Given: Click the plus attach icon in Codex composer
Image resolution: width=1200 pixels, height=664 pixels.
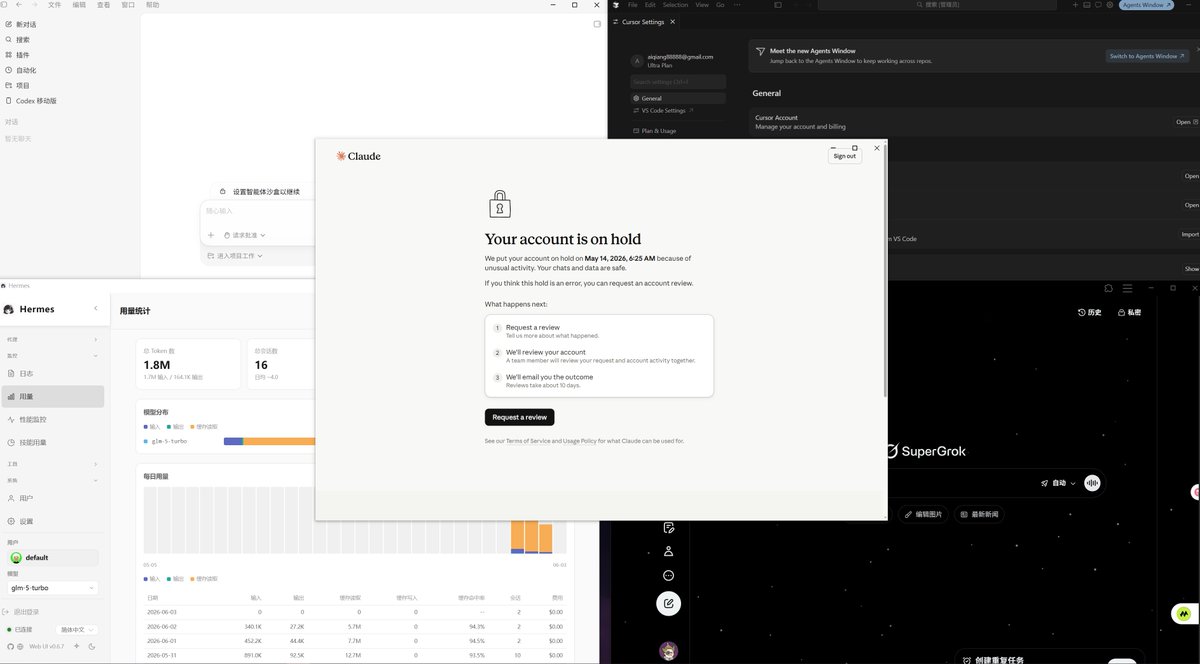Looking at the screenshot, I should 211,235.
